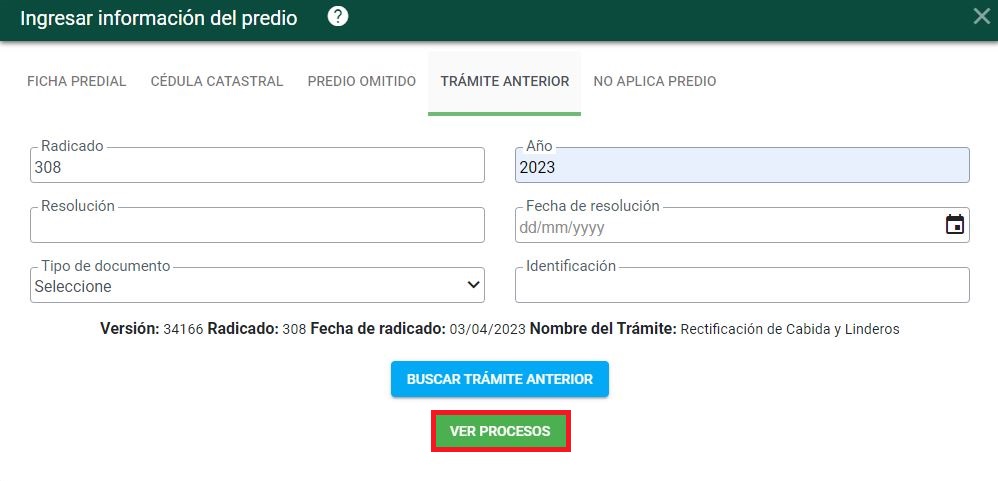Click the Fecha de resolución date field

coord(725,227)
